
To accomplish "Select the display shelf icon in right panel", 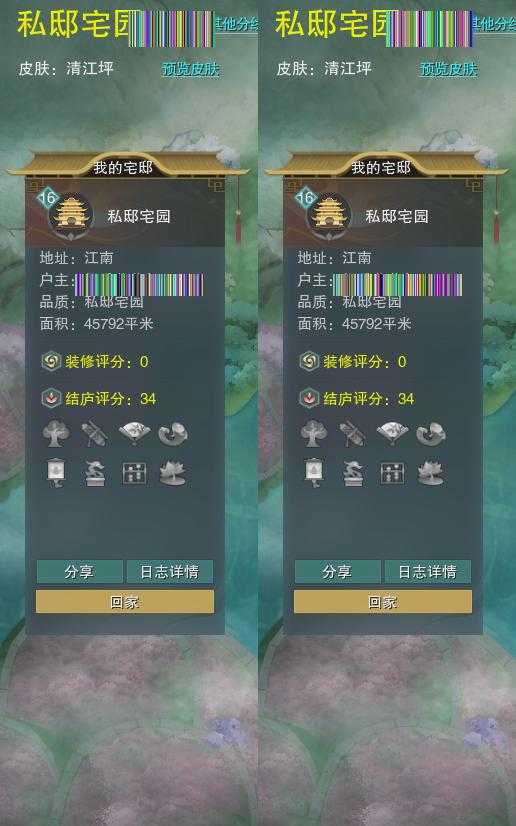I will [x=392, y=473].
